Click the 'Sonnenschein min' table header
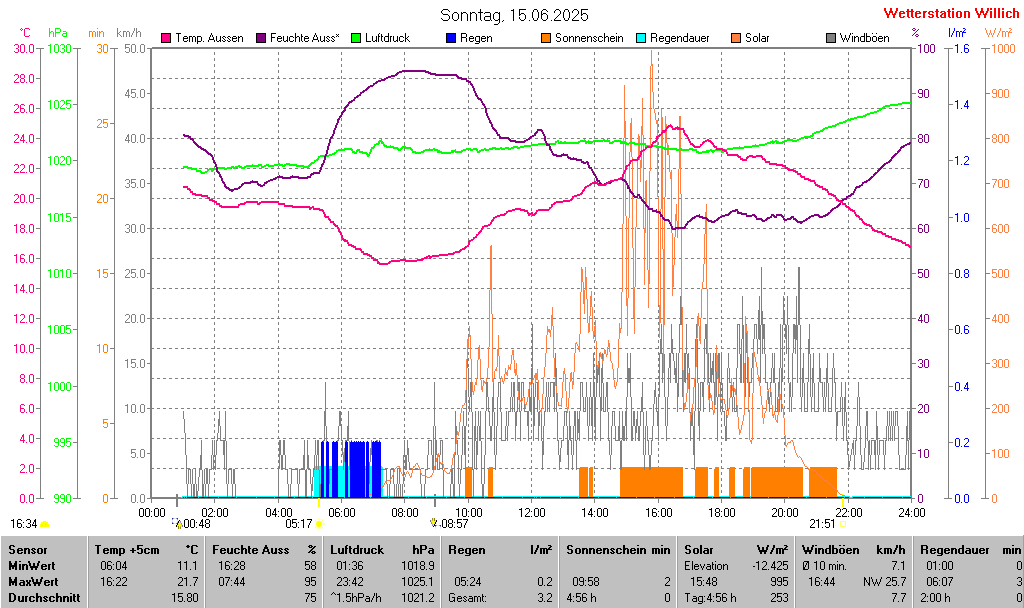Image resolution: width=1024 pixels, height=608 pixels. click(618, 551)
